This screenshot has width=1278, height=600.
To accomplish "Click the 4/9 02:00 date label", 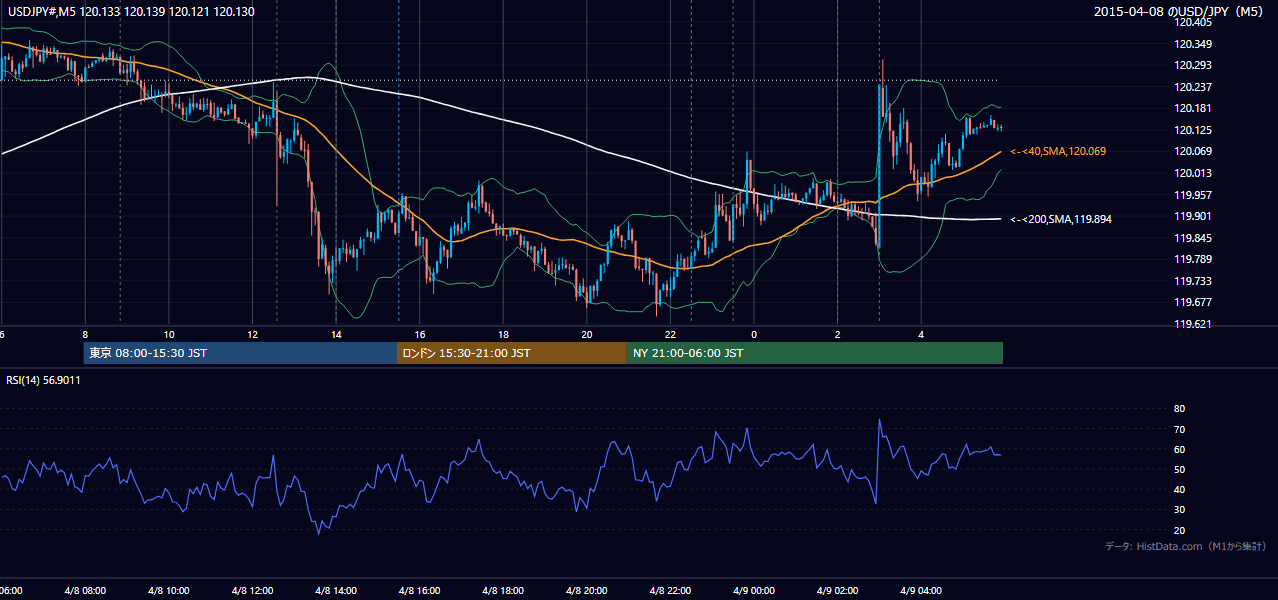I will 836,591.
